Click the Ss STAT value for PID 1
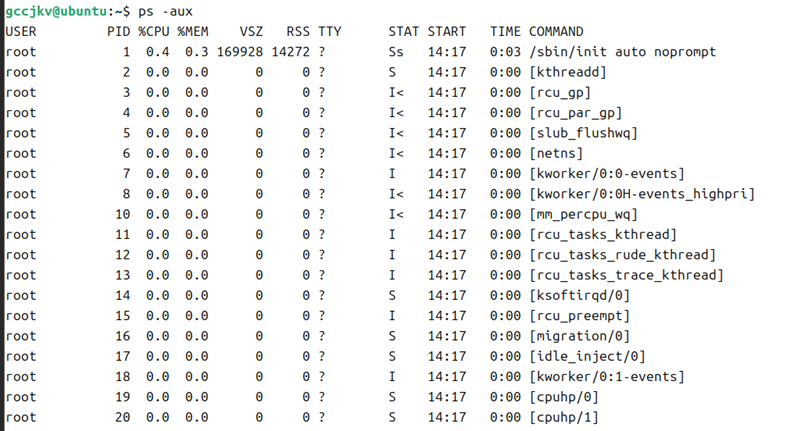The image size is (794, 431). point(396,52)
